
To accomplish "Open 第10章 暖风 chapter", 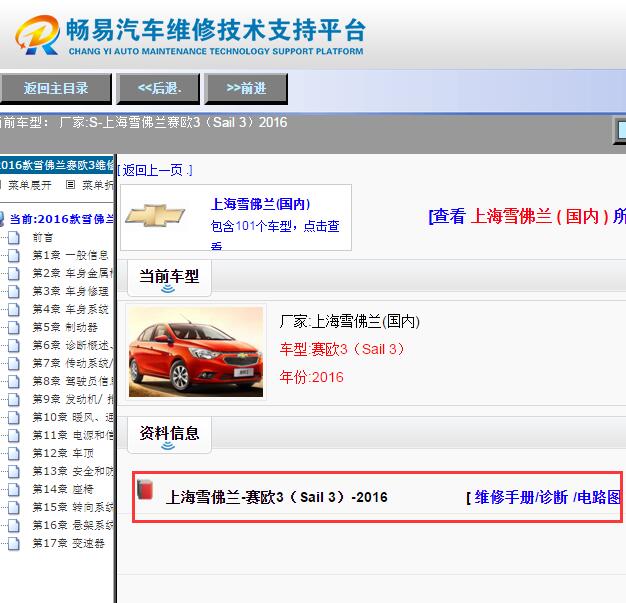I will click(x=73, y=417).
